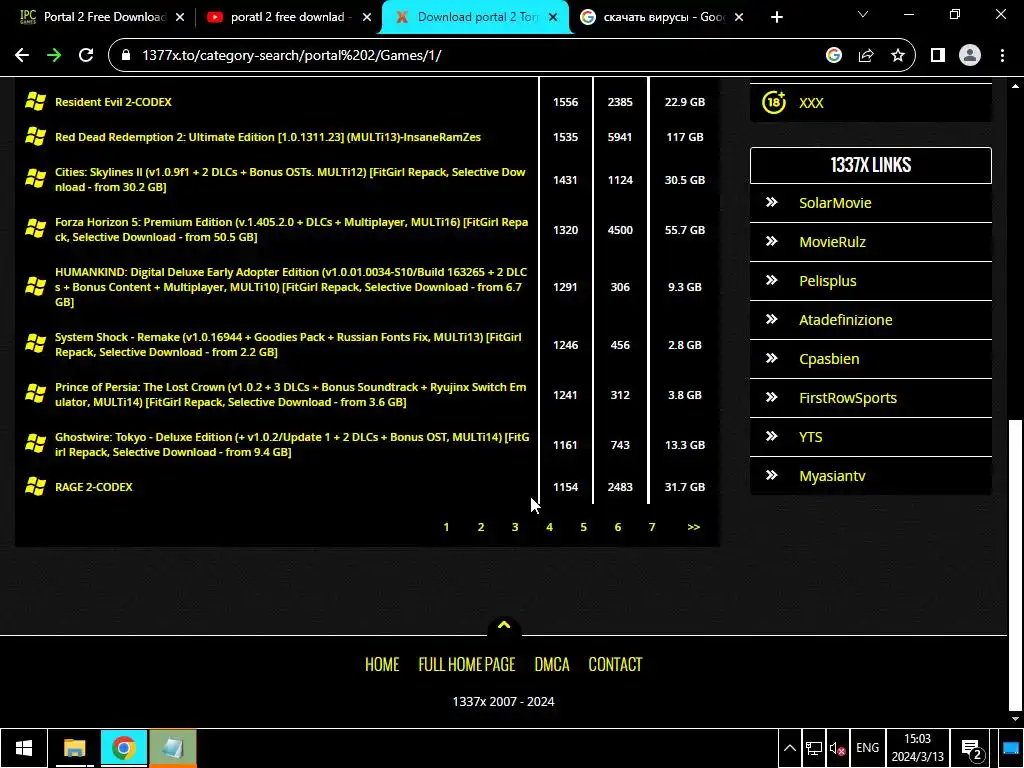Click the double-arrow icon next to YTS
1024x768 pixels.
[x=771, y=436]
